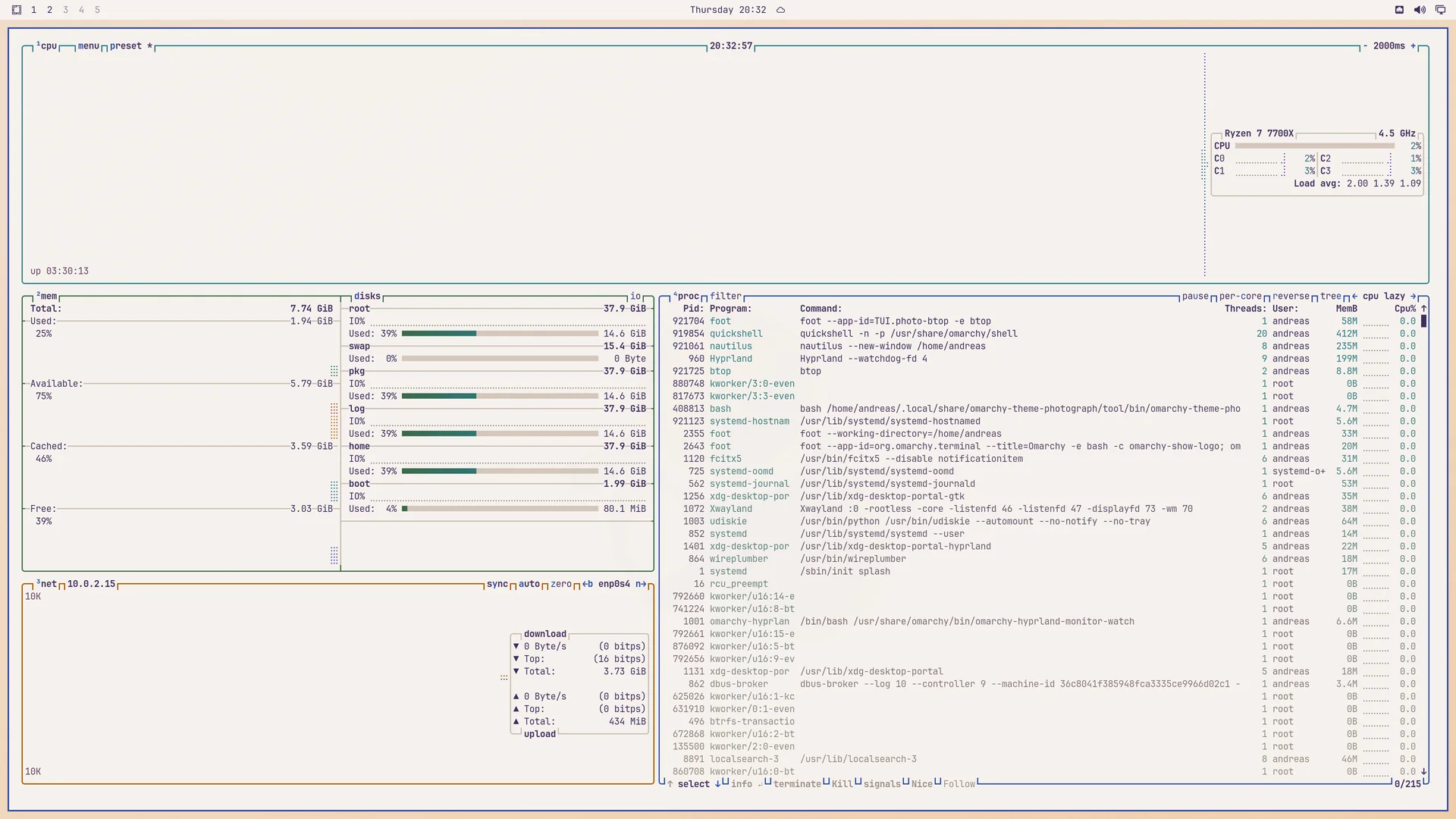Switch to next network interface after enp0s4
Viewport: 1456px width, 819px height.
click(x=641, y=584)
